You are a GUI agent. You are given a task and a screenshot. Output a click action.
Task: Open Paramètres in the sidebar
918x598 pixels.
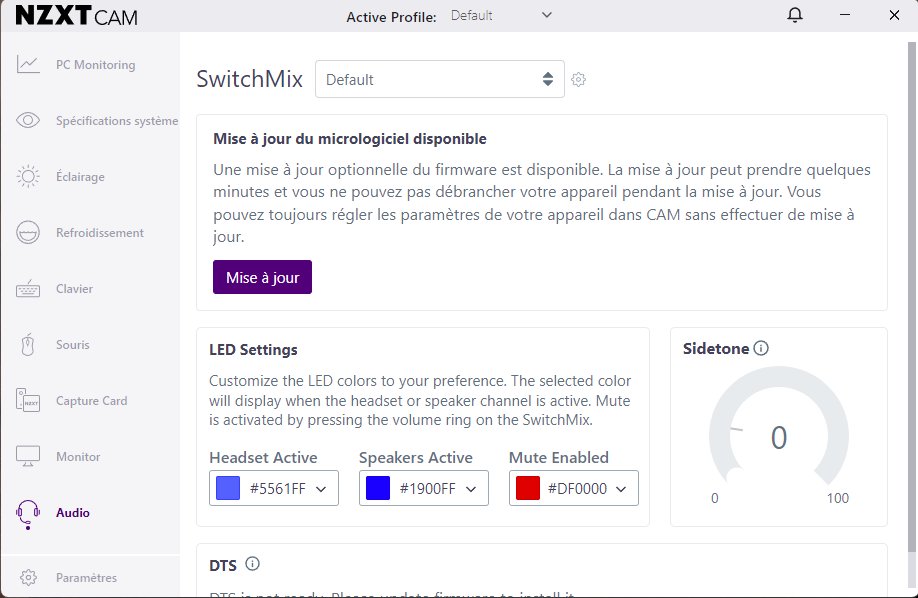[x=86, y=577]
